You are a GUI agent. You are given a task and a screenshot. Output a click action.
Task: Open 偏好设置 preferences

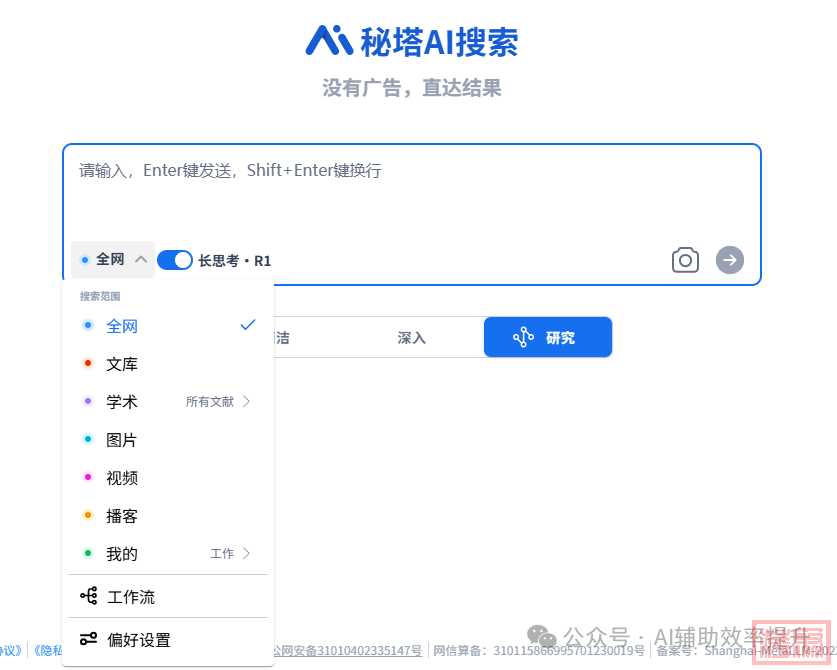[x=139, y=640]
